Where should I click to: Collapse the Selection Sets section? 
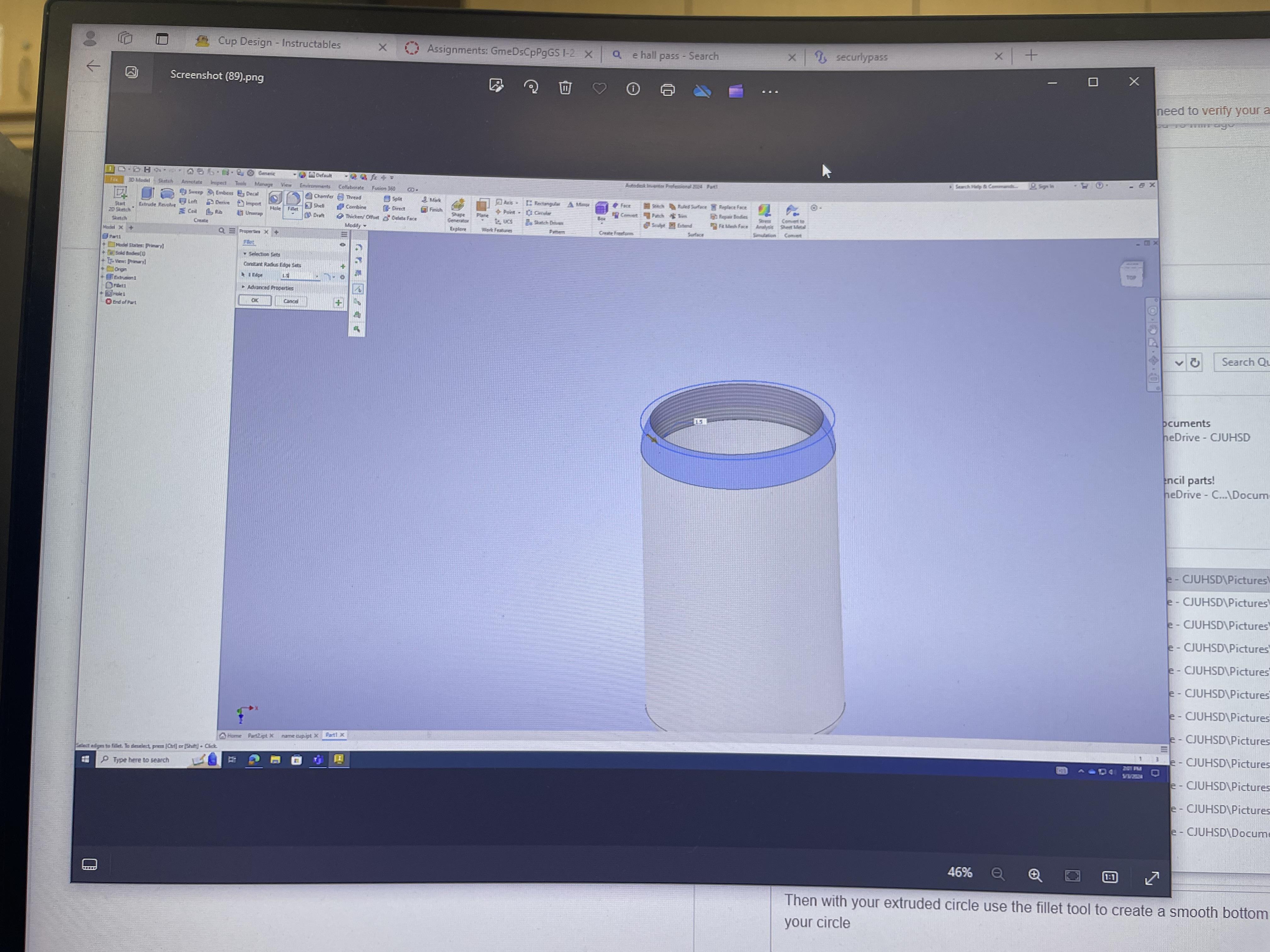click(245, 254)
